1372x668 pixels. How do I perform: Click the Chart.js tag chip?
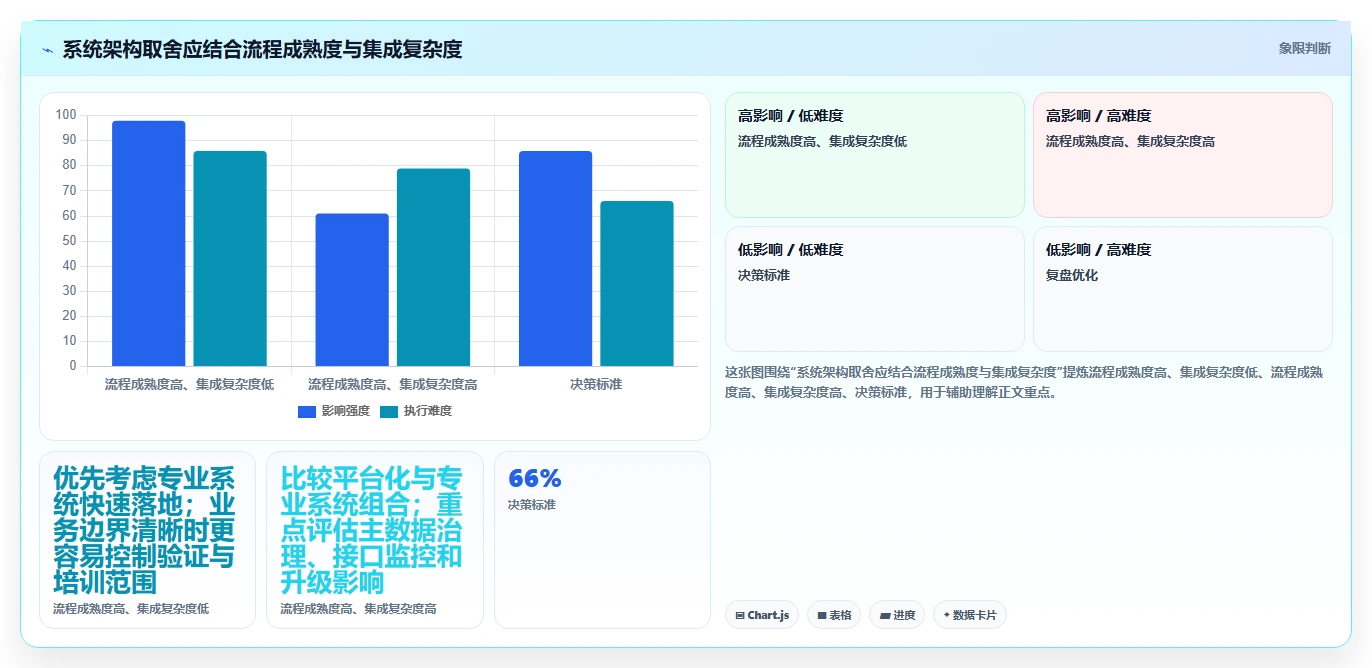coord(761,615)
